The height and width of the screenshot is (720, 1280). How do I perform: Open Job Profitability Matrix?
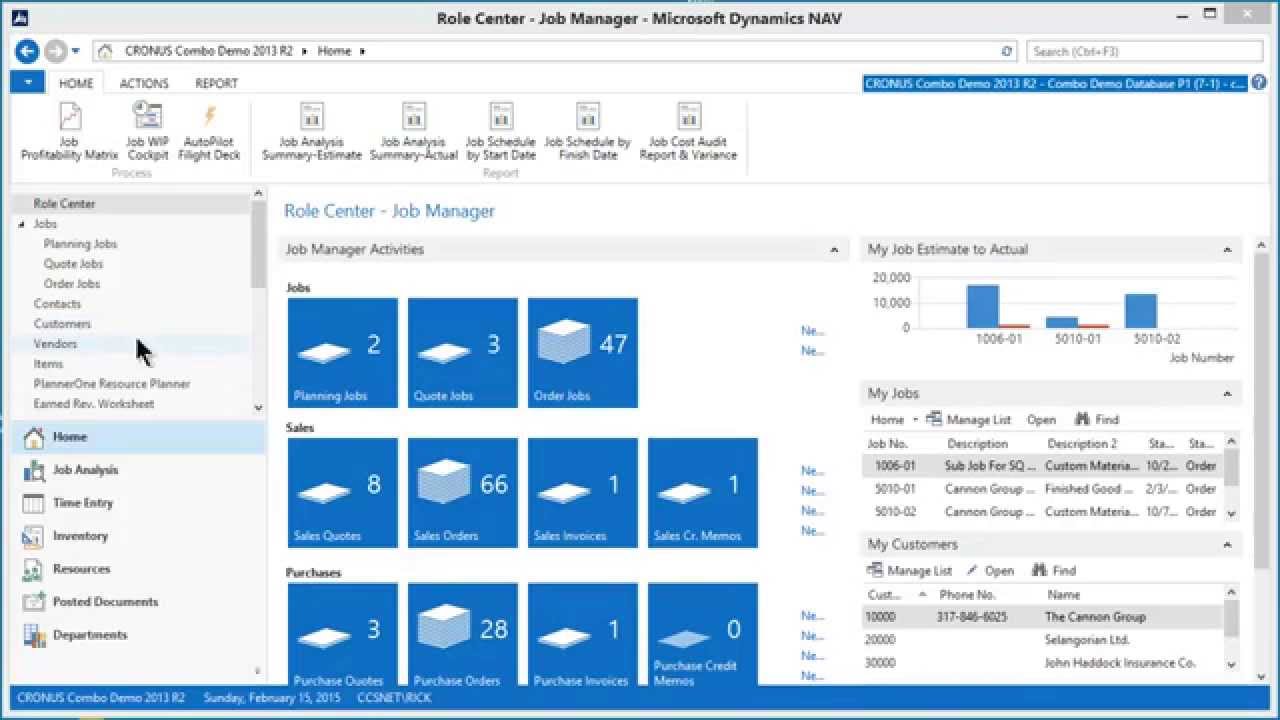(x=69, y=131)
